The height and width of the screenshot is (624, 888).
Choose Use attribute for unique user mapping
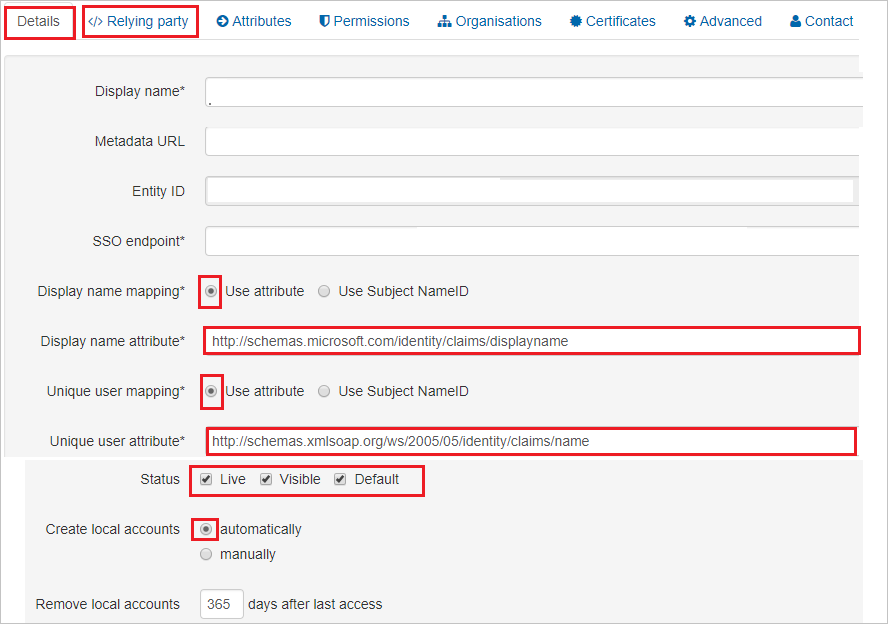210,392
